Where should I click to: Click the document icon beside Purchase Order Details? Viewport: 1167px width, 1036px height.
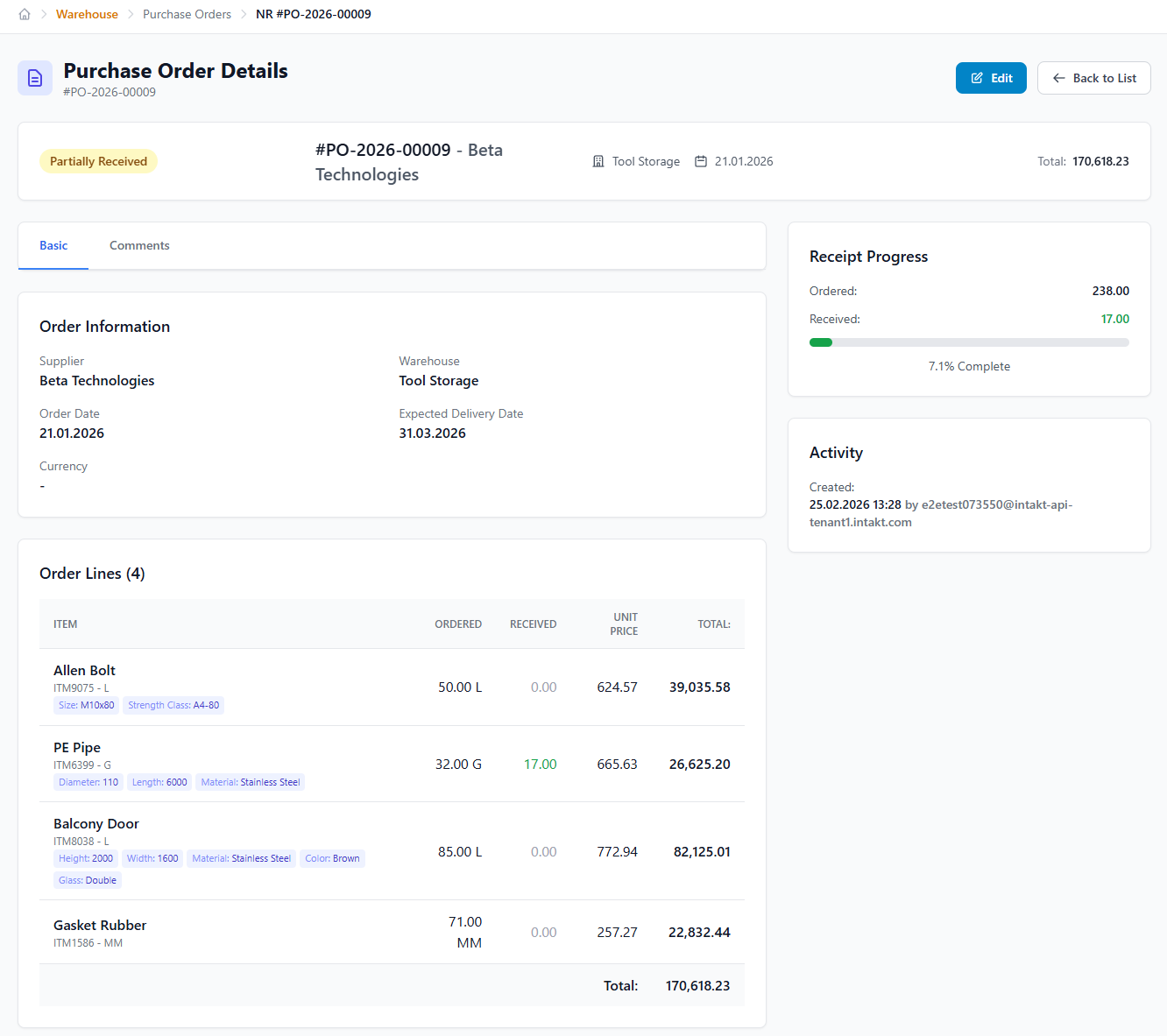click(35, 78)
